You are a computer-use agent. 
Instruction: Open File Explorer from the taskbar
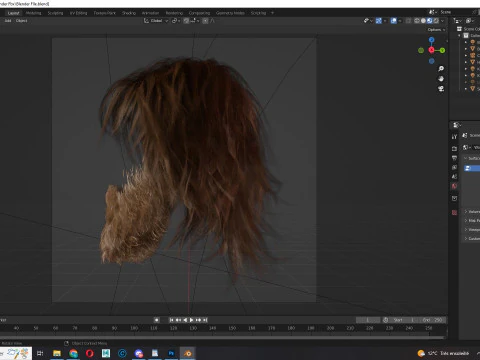(57, 353)
